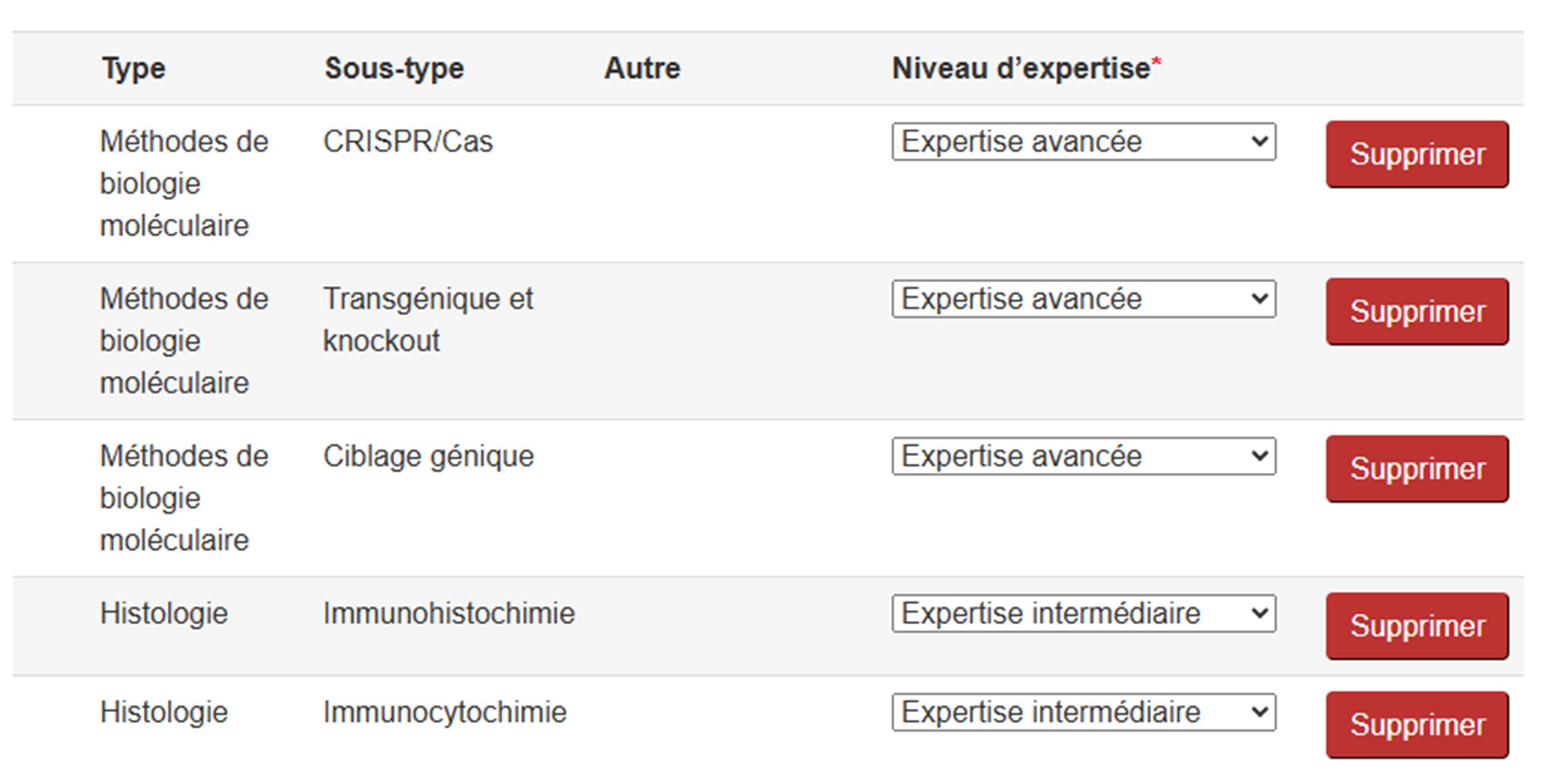Click the Immunocytochimie sous-type text
The image size is (1566, 784).
coord(445,712)
